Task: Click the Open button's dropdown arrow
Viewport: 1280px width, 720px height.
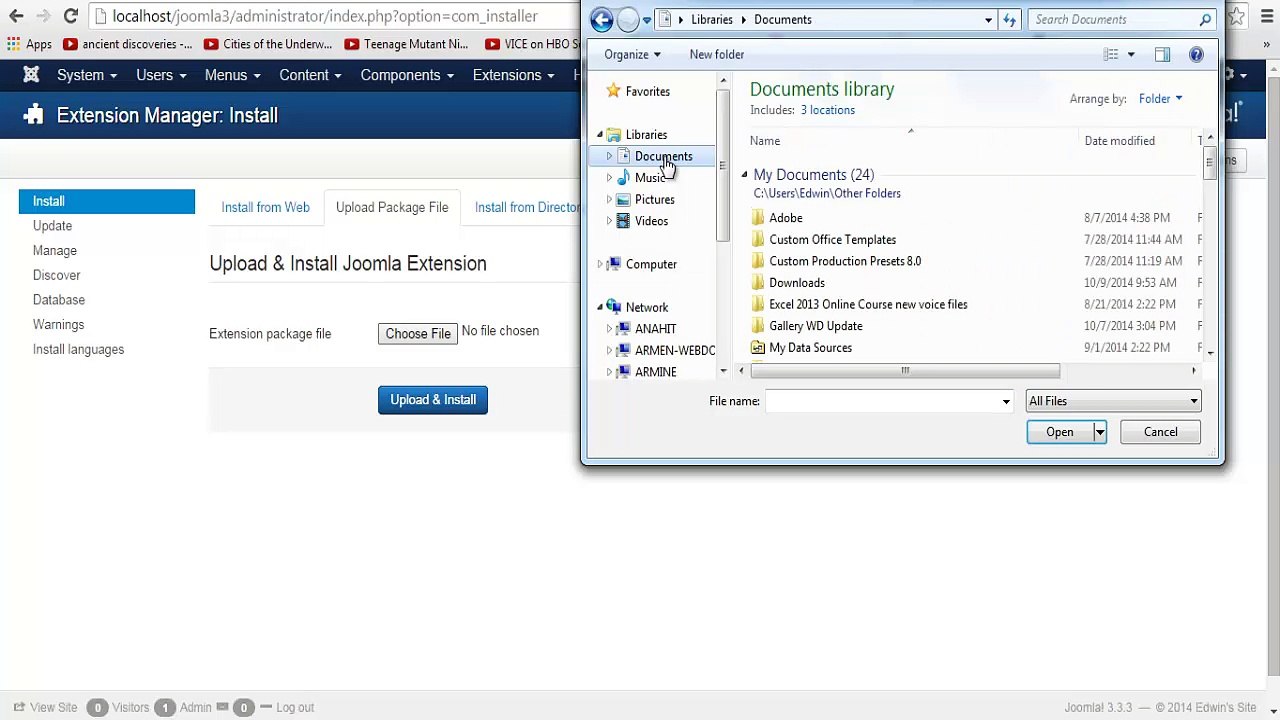Action: [x=1099, y=432]
